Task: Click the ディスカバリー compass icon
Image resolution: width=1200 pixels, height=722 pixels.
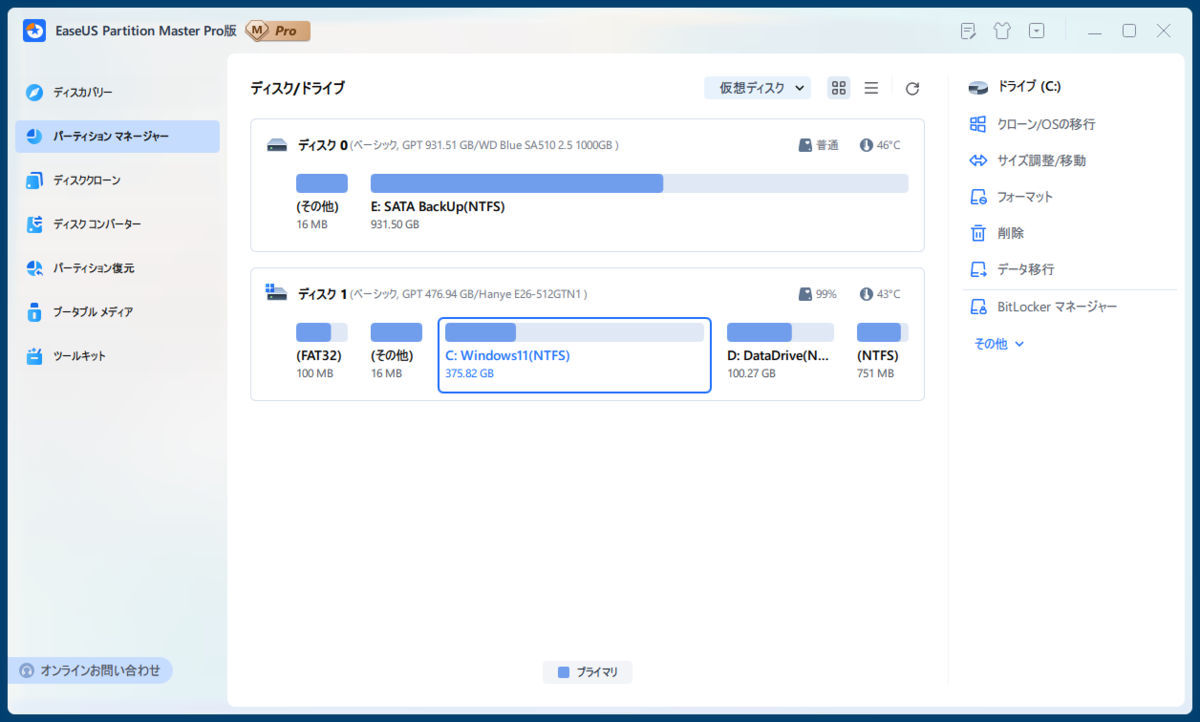Action: [35, 92]
